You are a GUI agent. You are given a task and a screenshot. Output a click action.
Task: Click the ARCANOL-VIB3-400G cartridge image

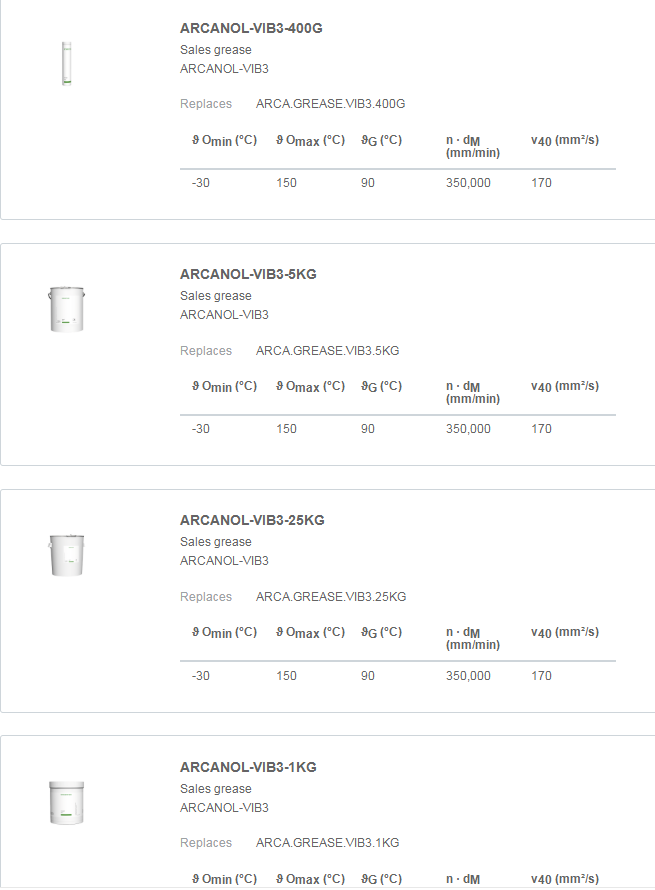point(67,63)
